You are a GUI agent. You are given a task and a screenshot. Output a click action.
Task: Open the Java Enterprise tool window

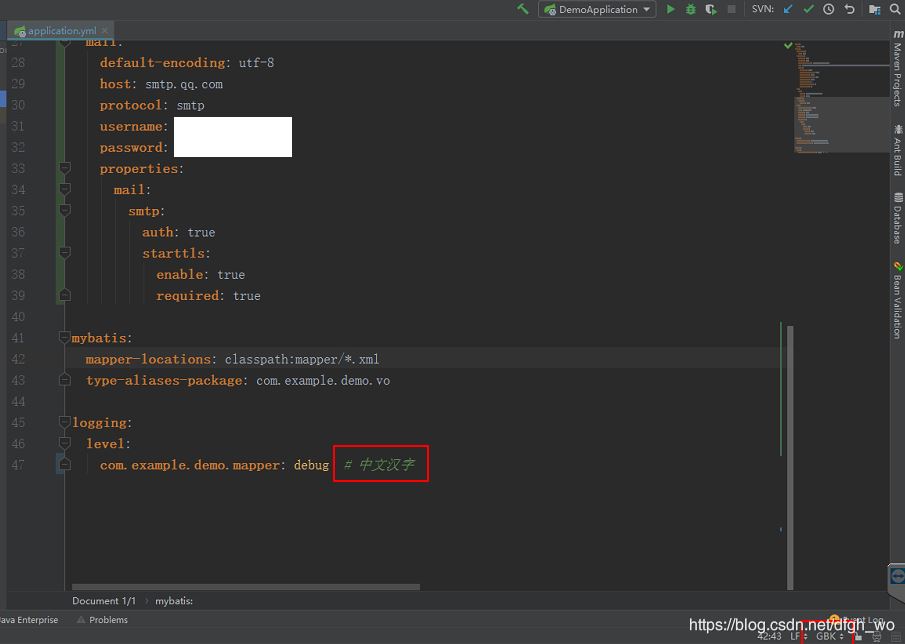coord(29,620)
